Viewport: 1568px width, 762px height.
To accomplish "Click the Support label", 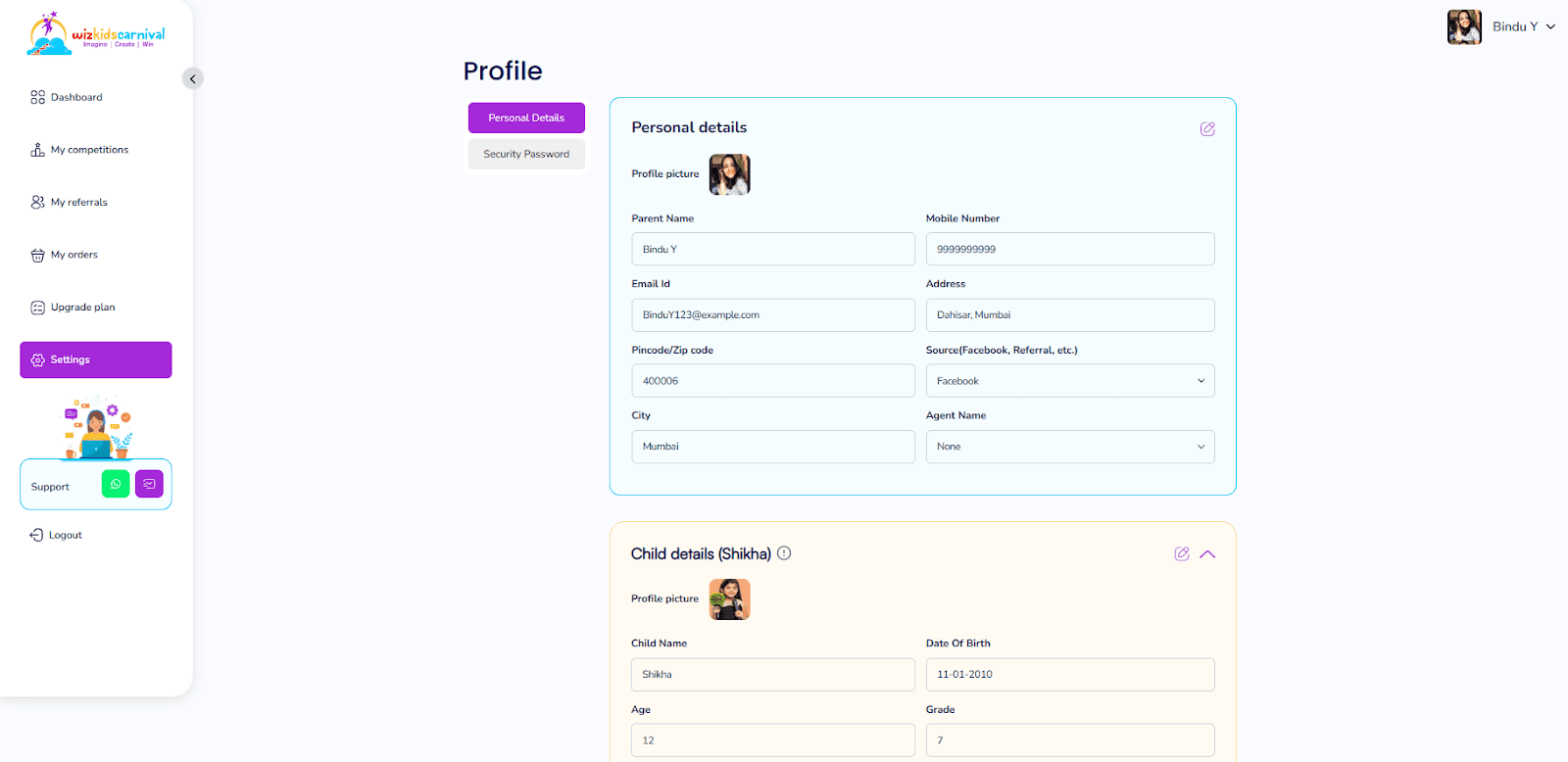I will 50,487.
